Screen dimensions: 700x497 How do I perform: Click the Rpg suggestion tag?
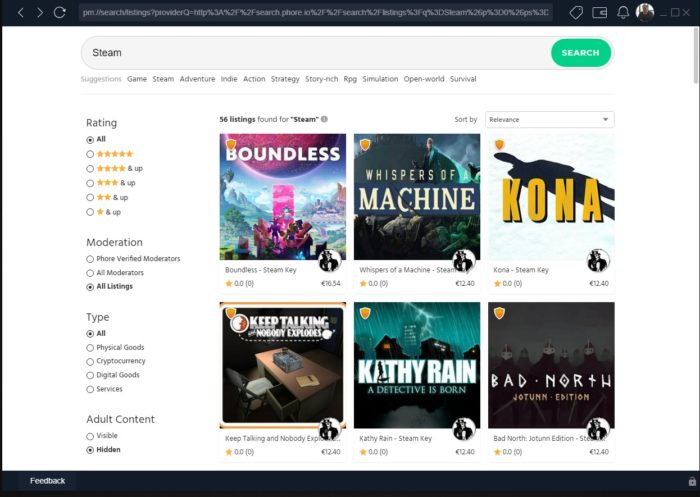pyautogui.click(x=350, y=79)
